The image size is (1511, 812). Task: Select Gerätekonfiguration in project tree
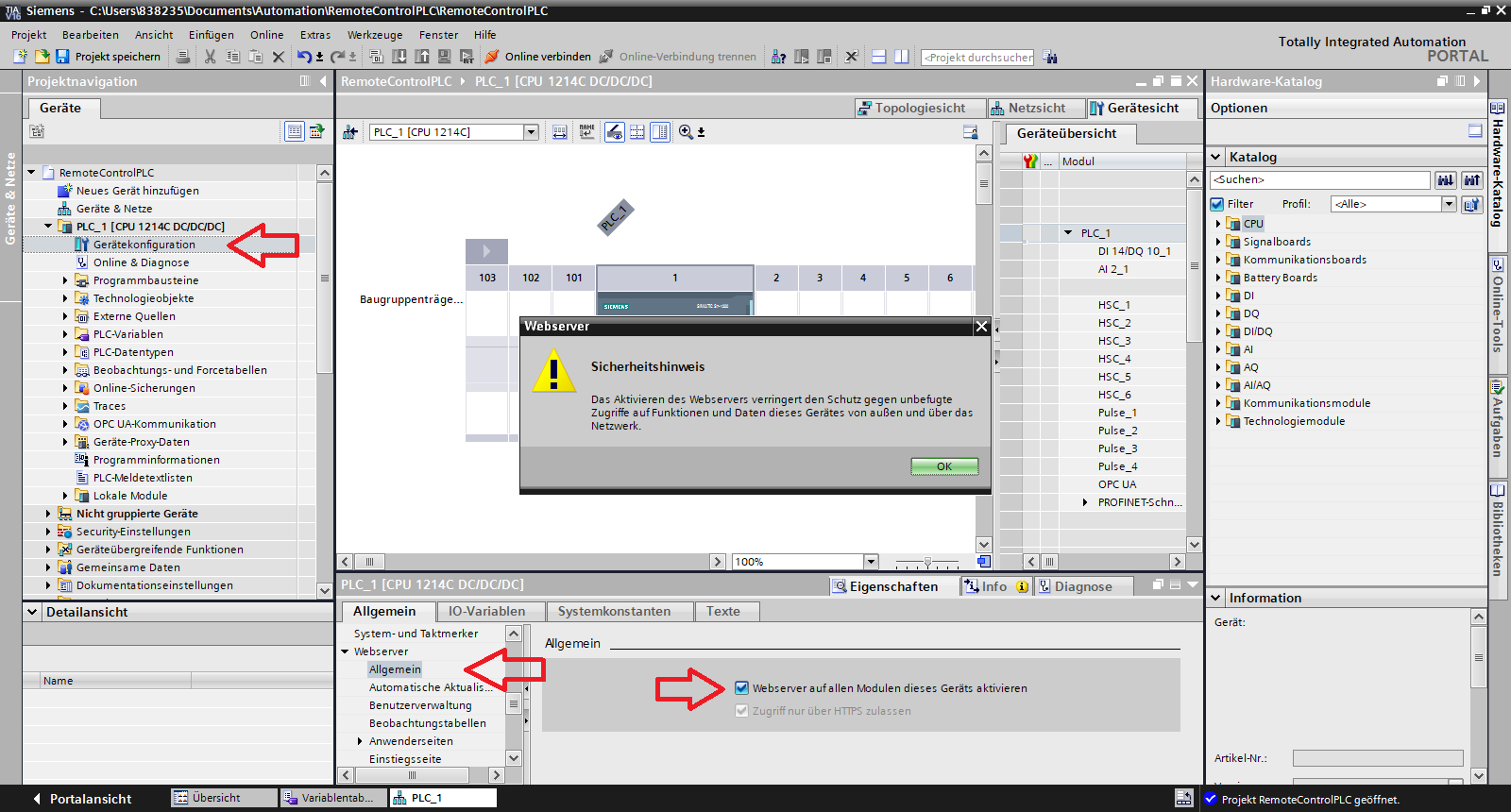[x=144, y=245]
